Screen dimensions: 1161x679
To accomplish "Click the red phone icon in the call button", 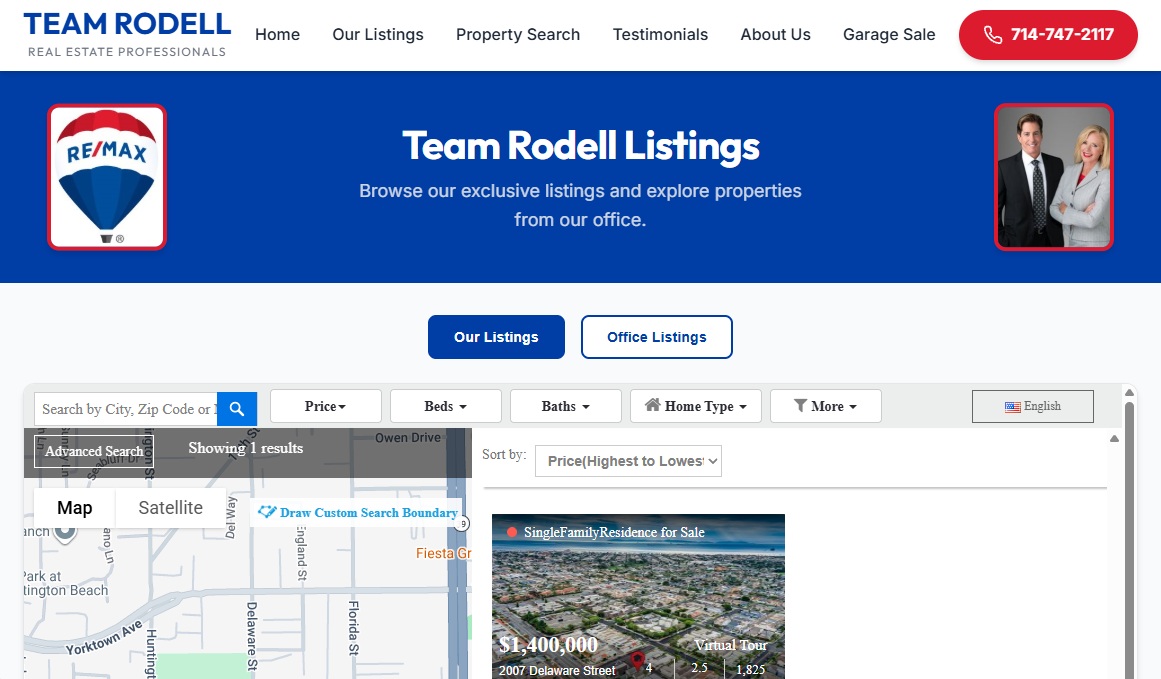I will tap(992, 34).
